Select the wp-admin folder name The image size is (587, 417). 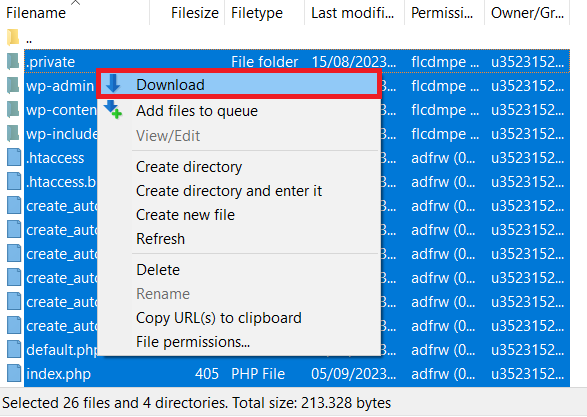tap(60, 86)
